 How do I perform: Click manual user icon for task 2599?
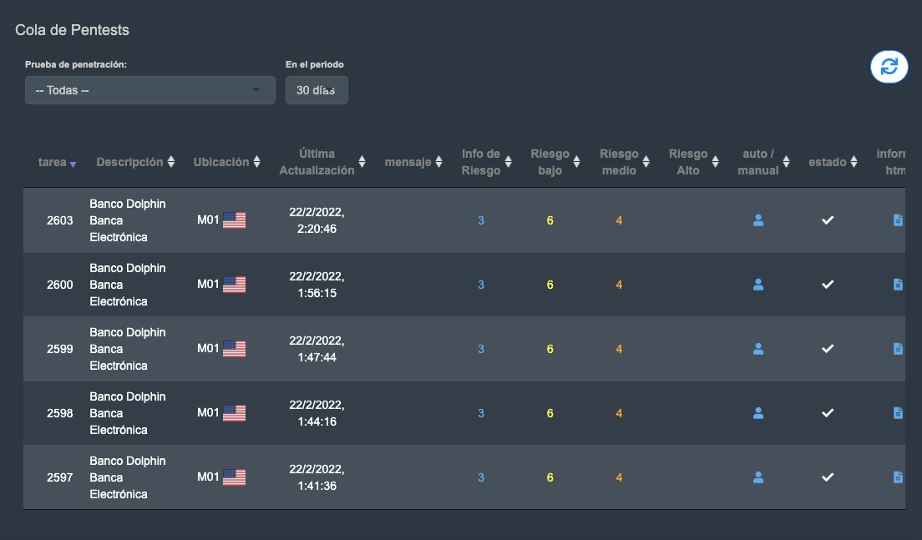coord(759,349)
